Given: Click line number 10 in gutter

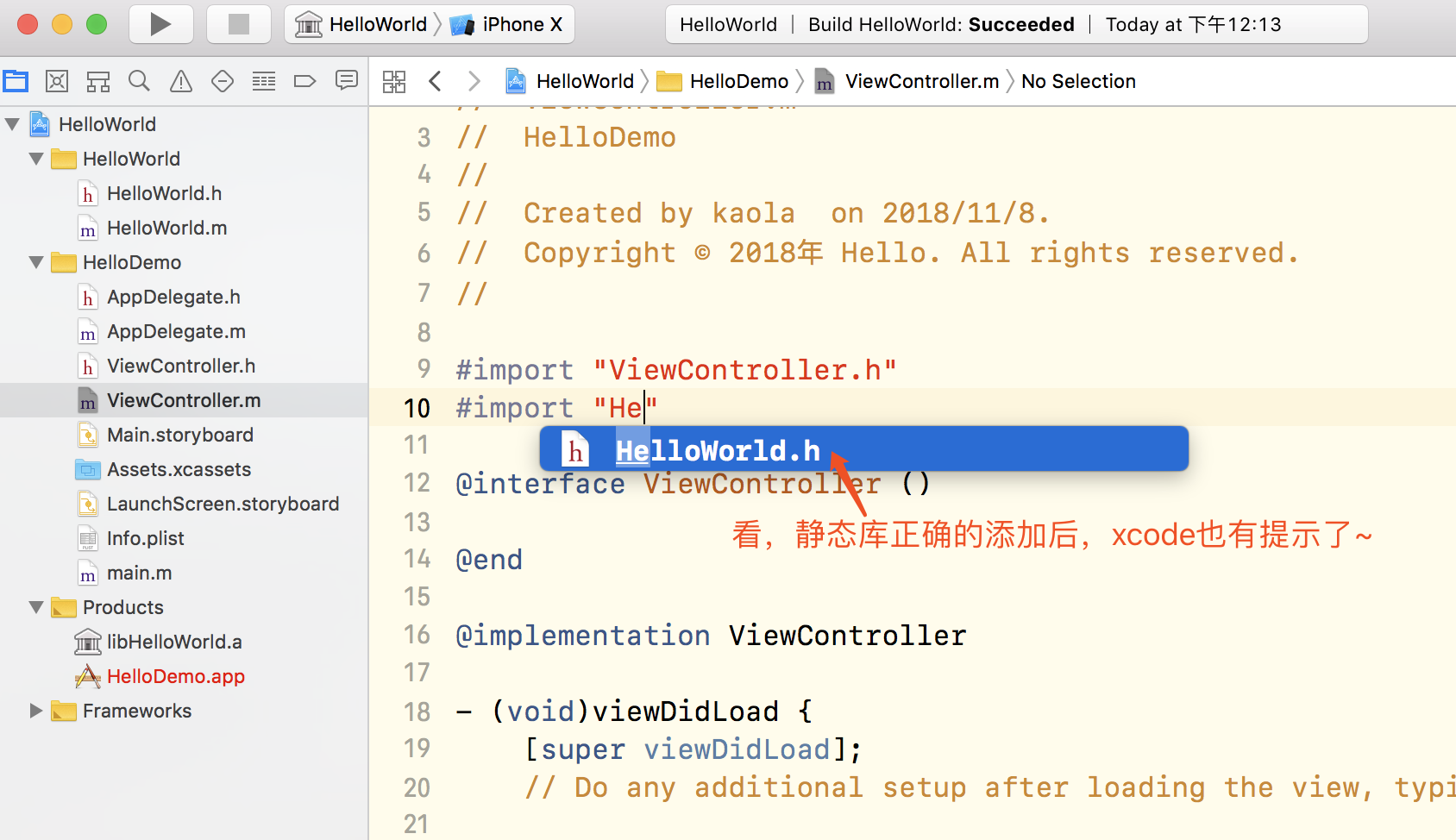Looking at the screenshot, I should point(417,408).
